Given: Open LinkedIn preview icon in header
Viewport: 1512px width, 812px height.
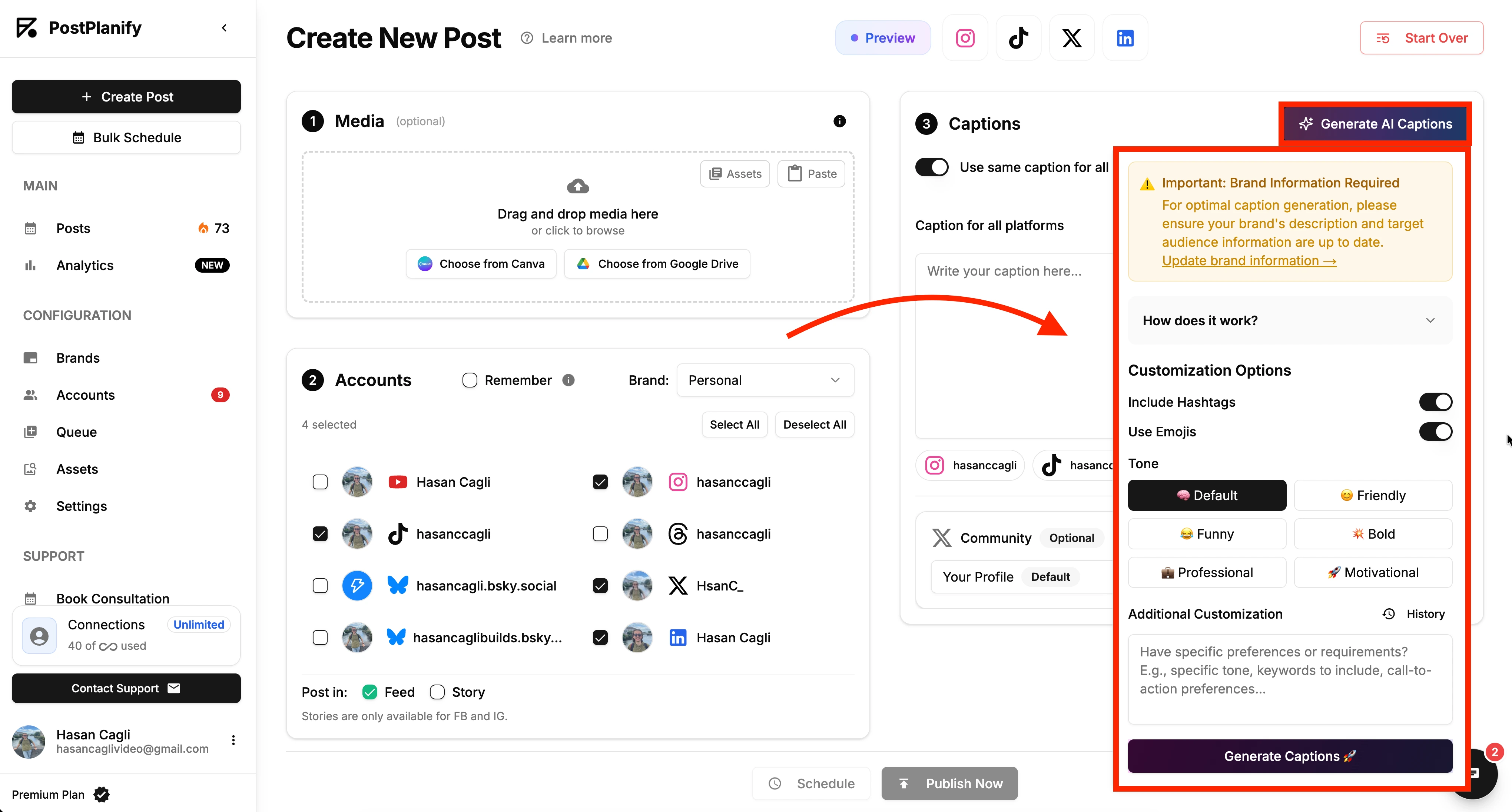Looking at the screenshot, I should pyautogui.click(x=1125, y=38).
